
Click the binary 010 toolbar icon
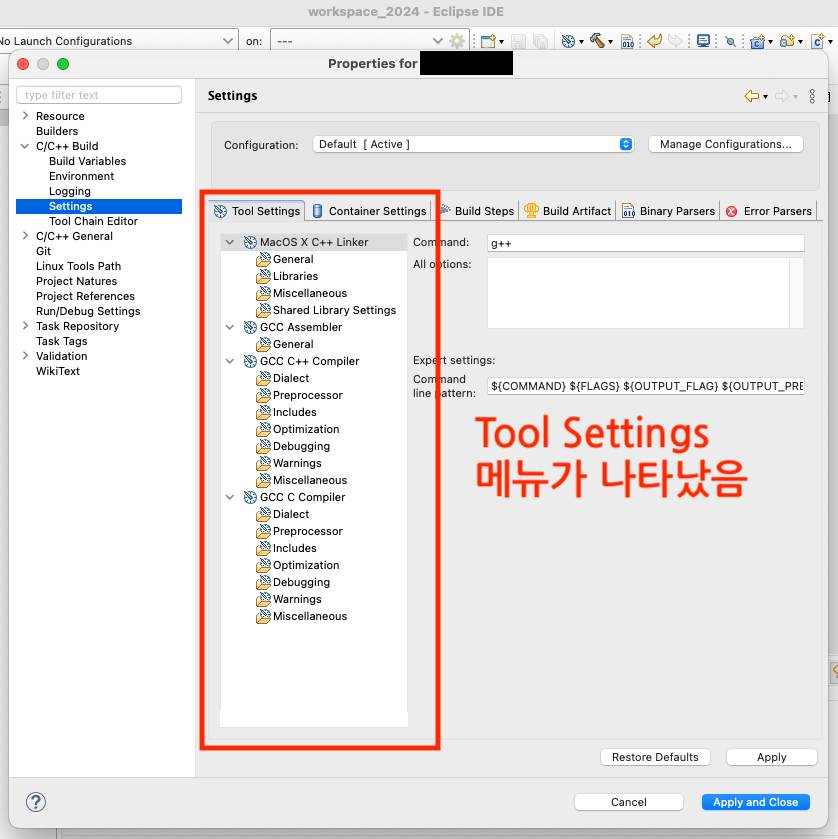[627, 41]
